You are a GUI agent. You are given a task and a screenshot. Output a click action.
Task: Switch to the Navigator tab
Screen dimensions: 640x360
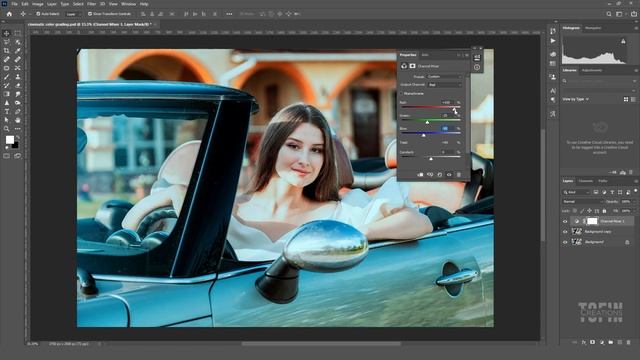point(593,28)
